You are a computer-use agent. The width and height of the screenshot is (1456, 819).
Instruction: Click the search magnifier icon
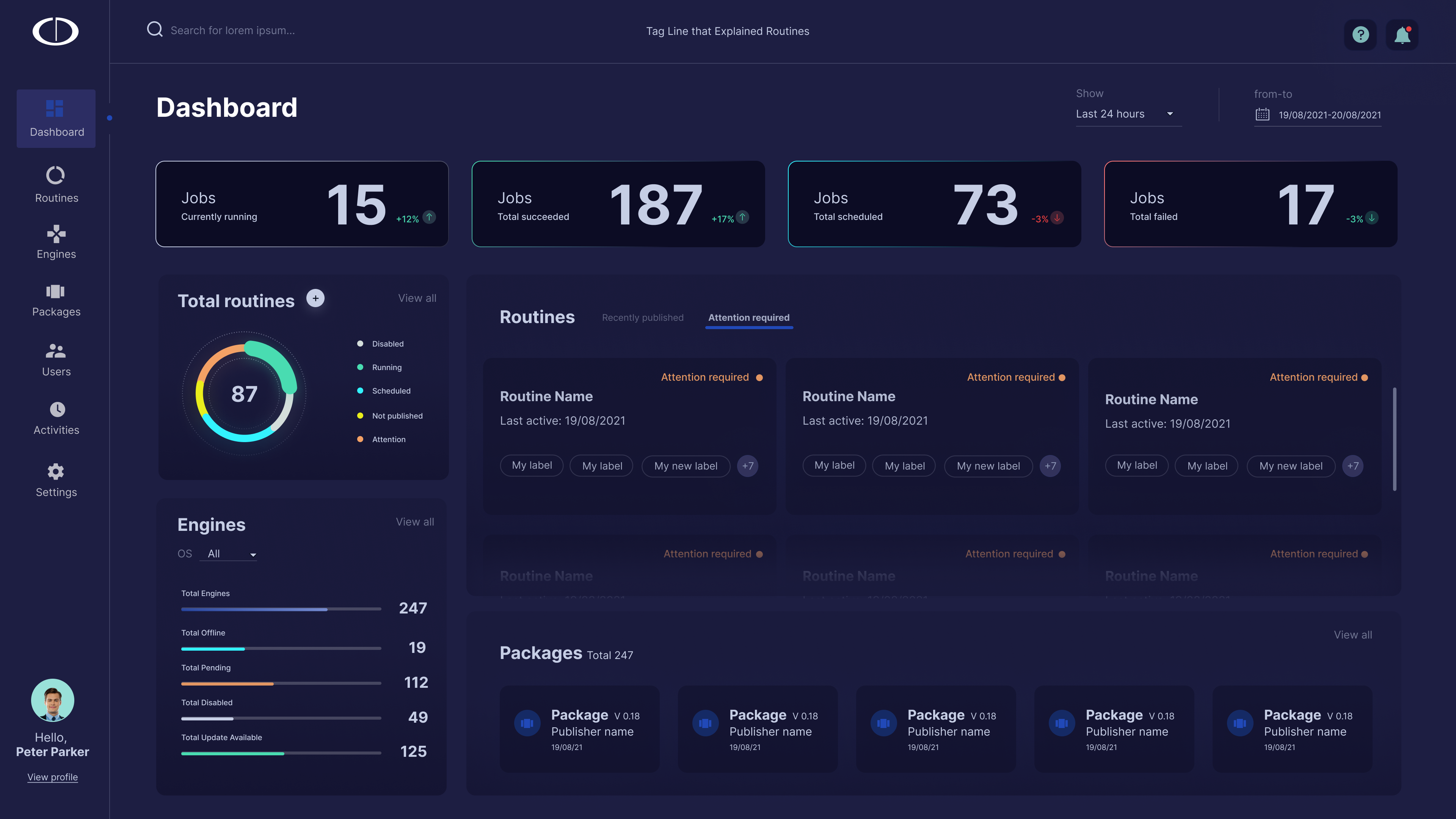coord(154,29)
